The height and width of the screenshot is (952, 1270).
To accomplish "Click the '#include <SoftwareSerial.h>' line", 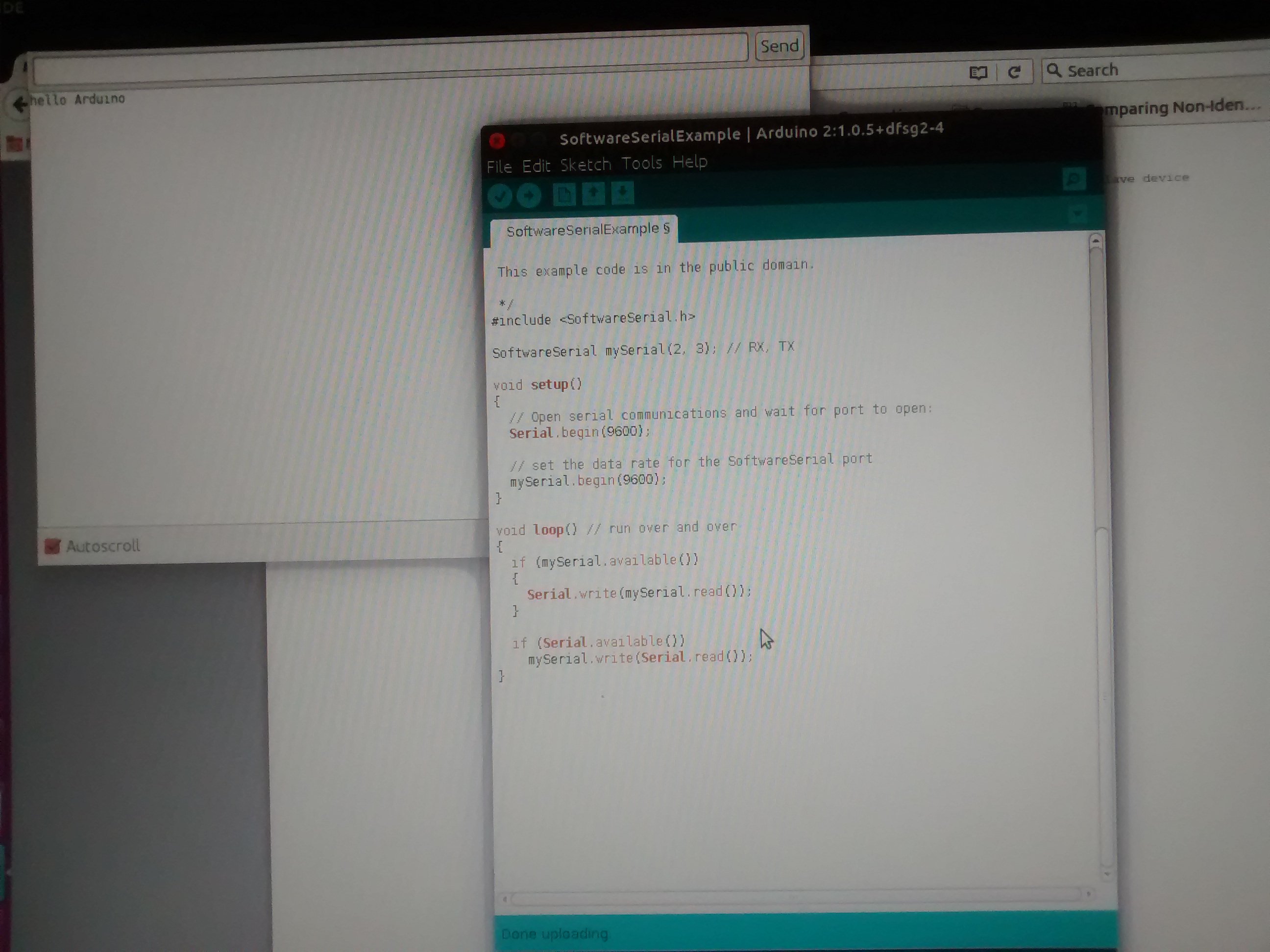I will click(x=593, y=318).
